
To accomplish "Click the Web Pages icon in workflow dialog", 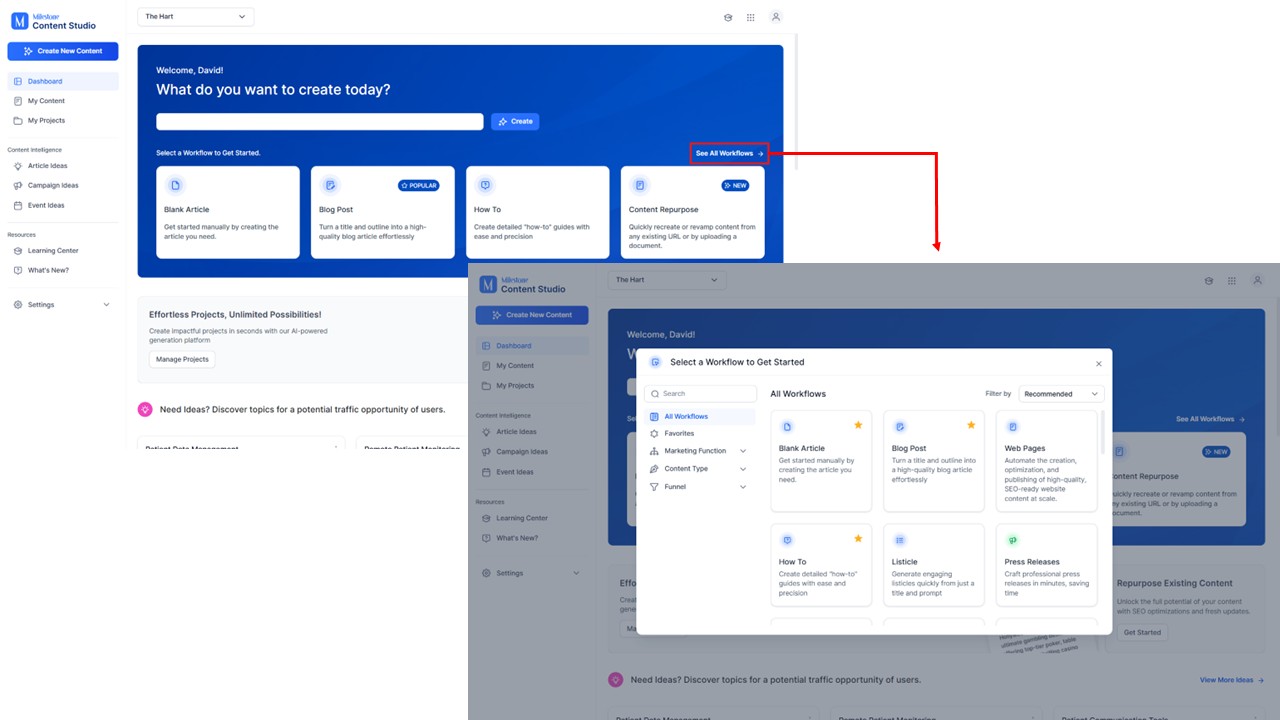I will (x=1012, y=427).
